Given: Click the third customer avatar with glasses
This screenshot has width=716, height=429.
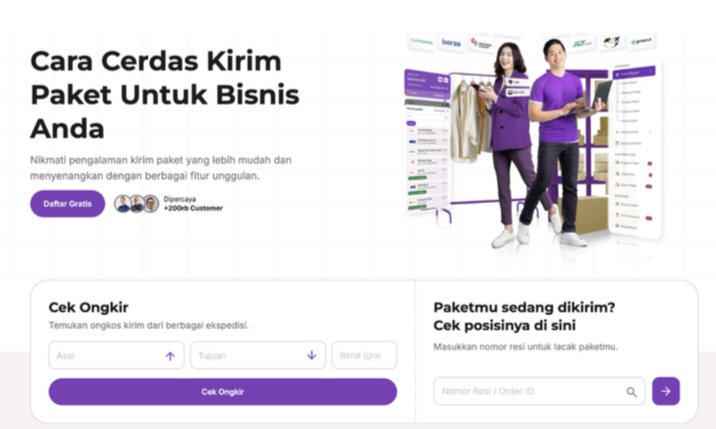Looking at the screenshot, I should tap(151, 204).
